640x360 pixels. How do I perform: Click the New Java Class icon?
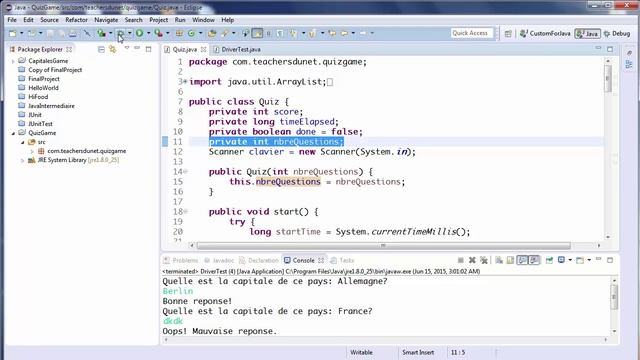pos(191,33)
